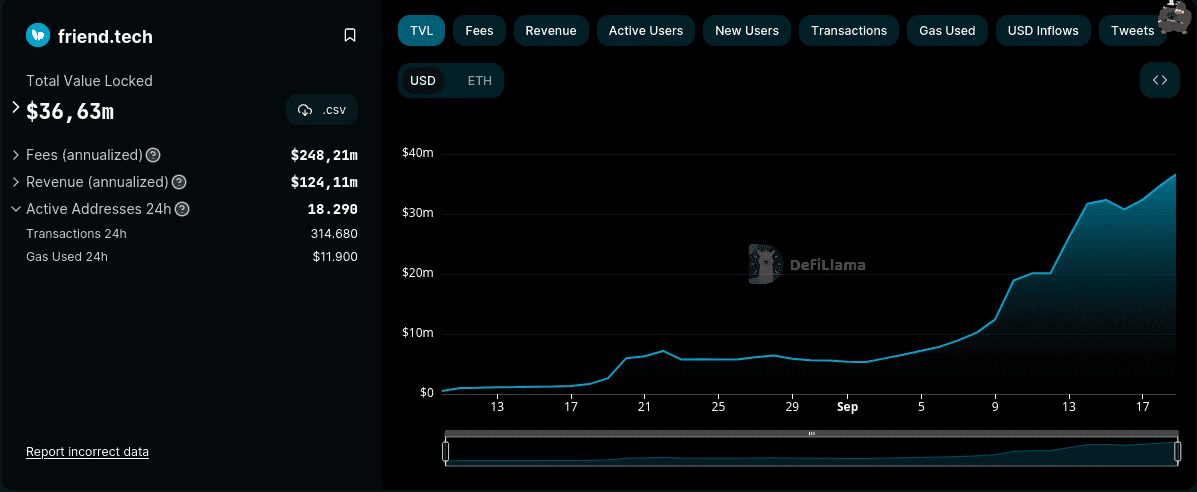The height and width of the screenshot is (492, 1197).
Task: Toggle the Revenue chart metric
Action: click(551, 31)
